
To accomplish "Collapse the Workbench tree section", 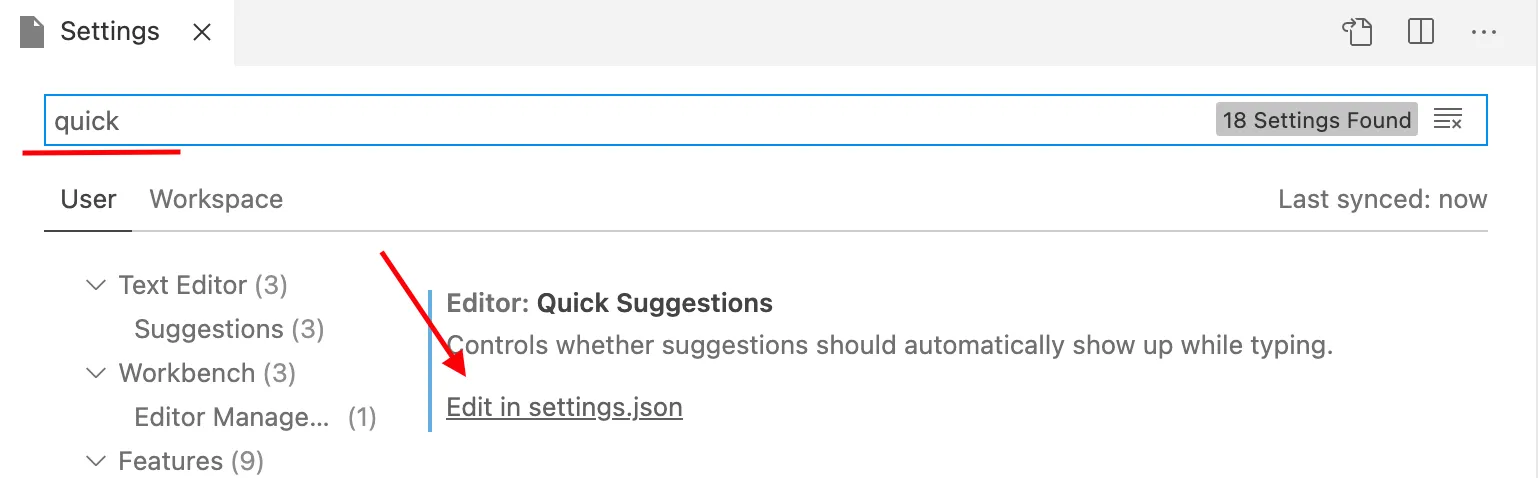I will click(x=96, y=373).
